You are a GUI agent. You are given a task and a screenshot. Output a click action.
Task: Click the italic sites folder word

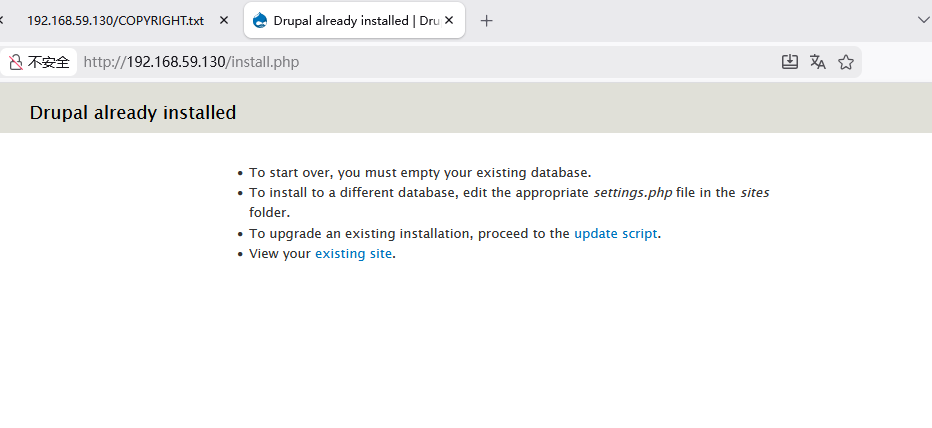[754, 193]
